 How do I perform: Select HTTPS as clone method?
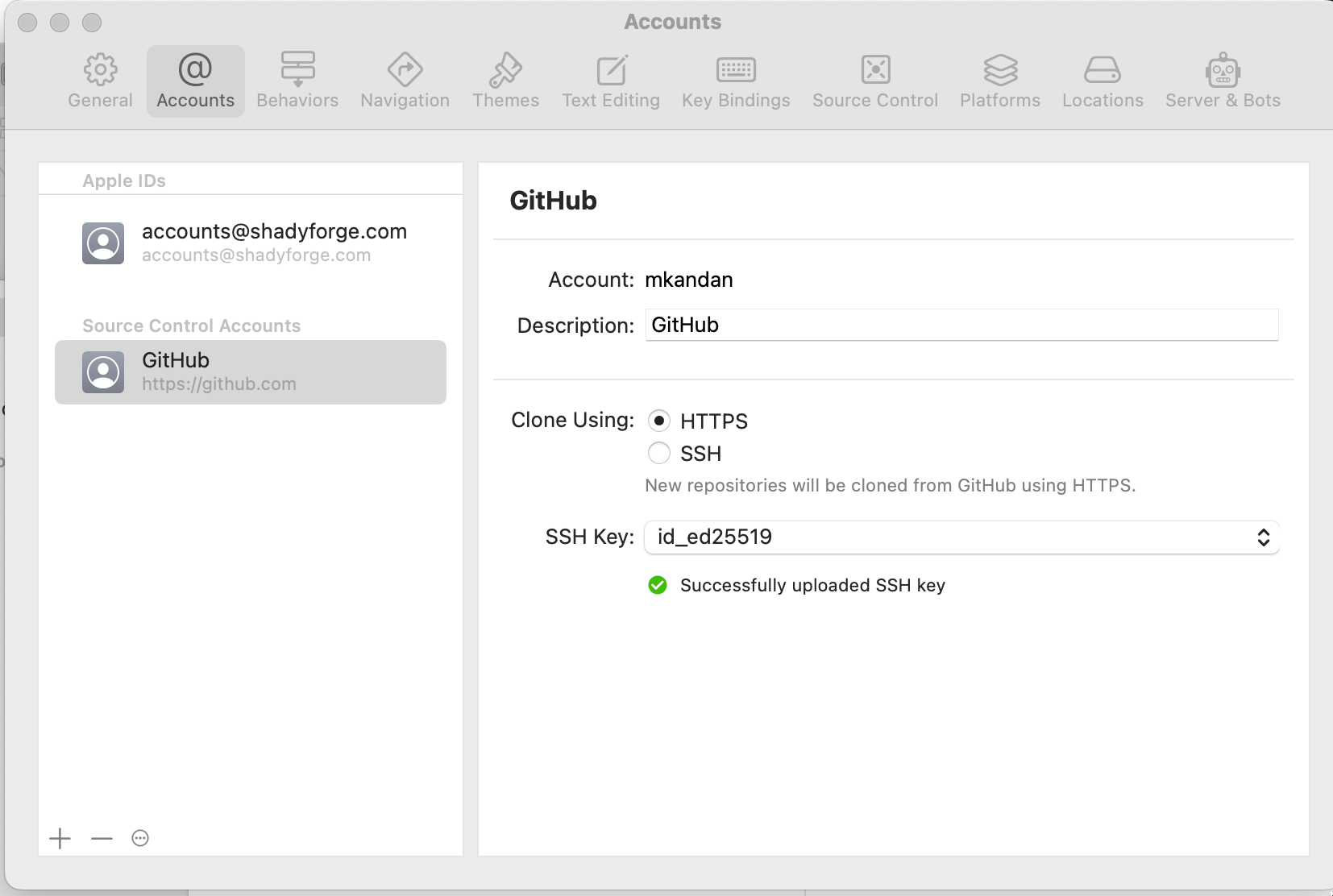[x=659, y=421]
